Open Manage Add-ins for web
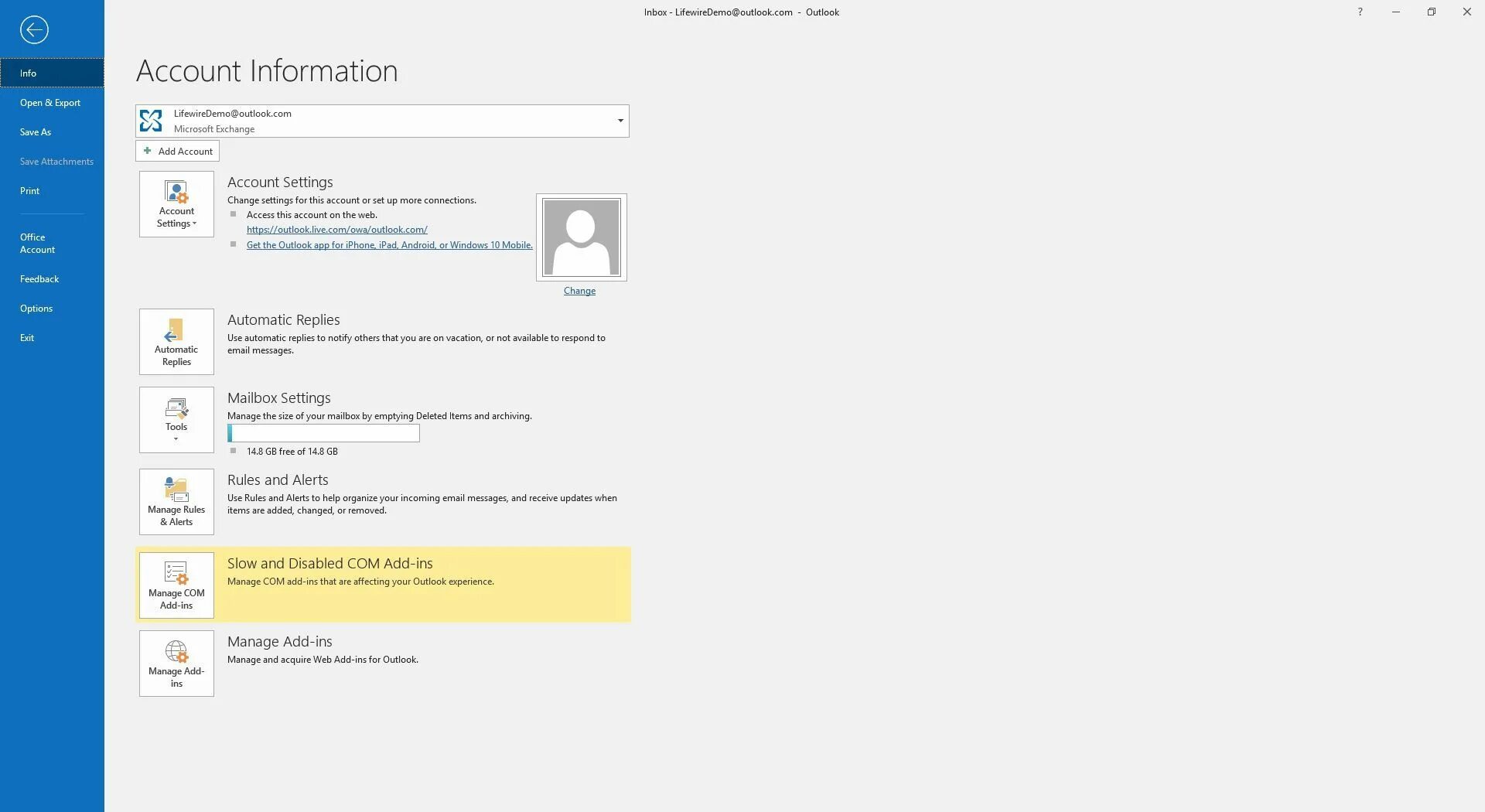 coord(176,664)
